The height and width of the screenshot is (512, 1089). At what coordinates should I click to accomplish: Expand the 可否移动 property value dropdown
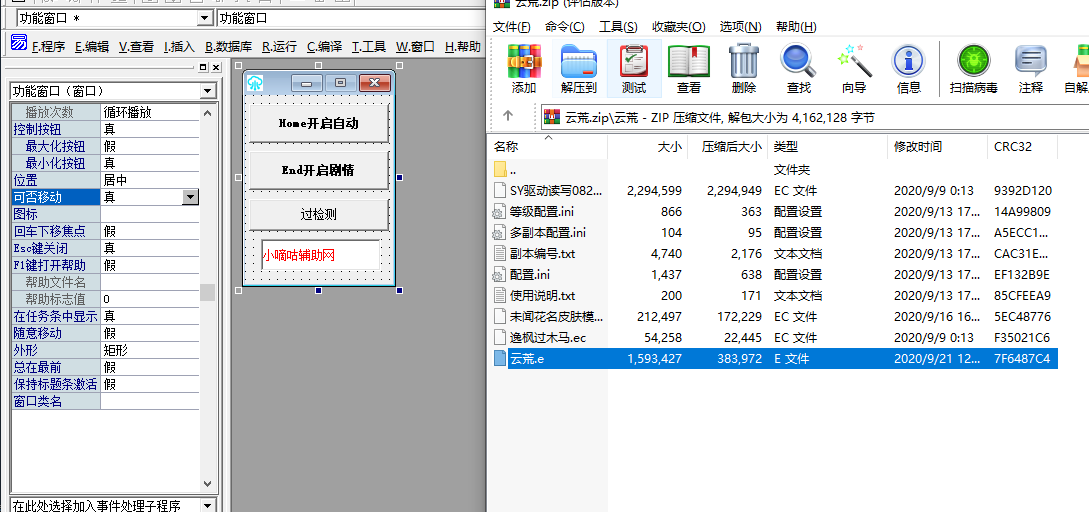(x=190, y=198)
